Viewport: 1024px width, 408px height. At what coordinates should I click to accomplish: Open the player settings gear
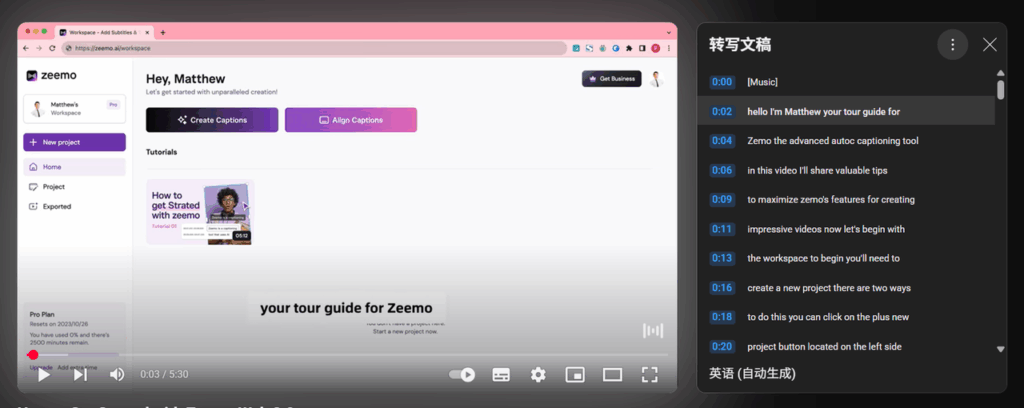[x=538, y=375]
